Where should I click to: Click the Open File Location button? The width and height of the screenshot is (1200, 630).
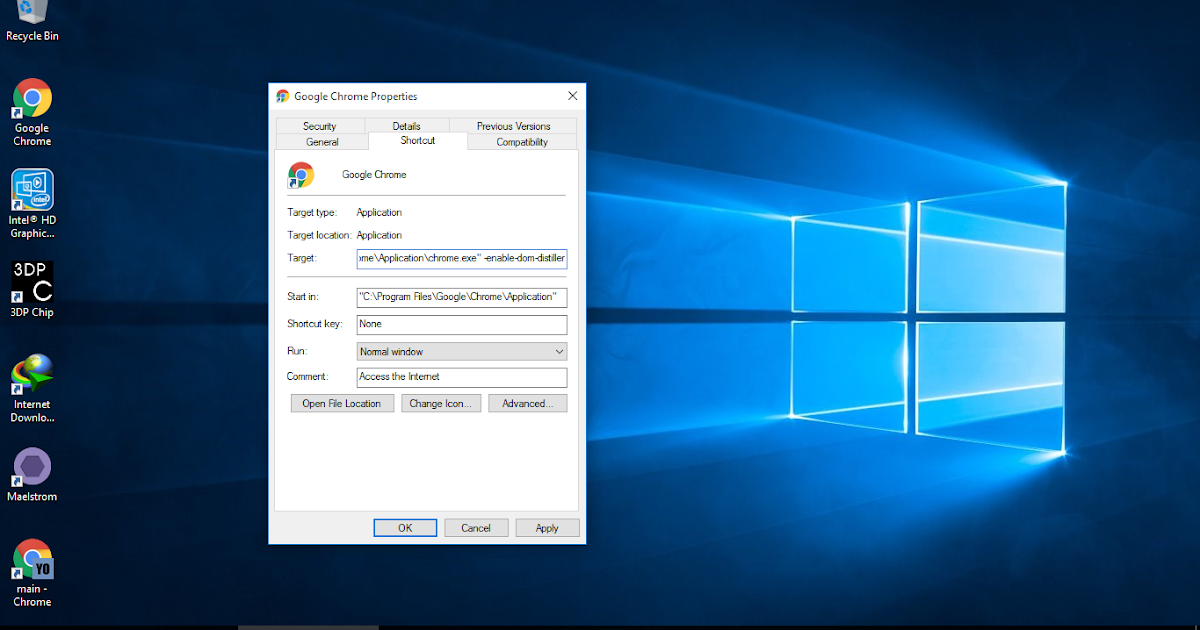tap(342, 404)
